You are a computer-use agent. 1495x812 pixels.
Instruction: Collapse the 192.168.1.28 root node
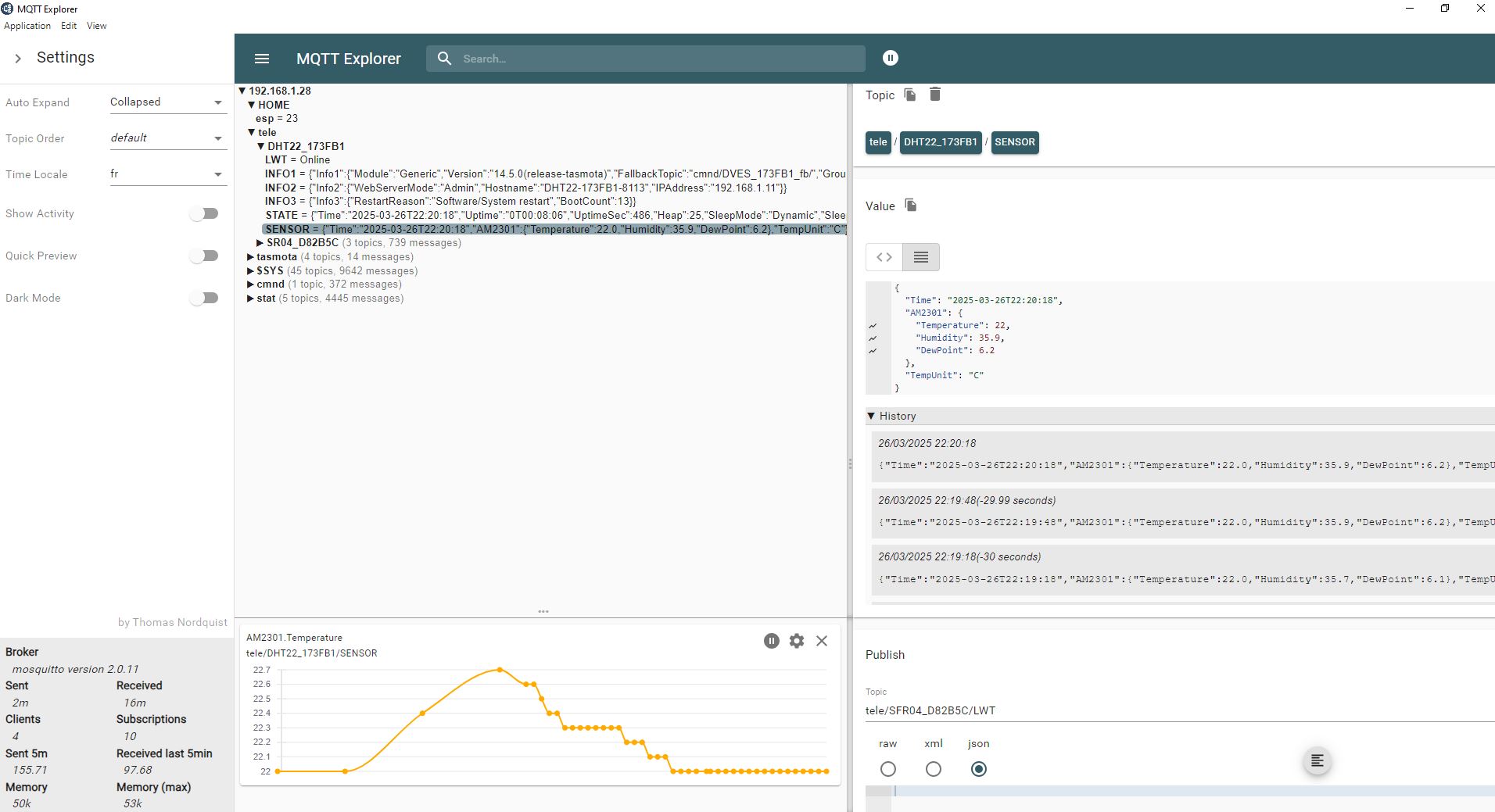(242, 91)
